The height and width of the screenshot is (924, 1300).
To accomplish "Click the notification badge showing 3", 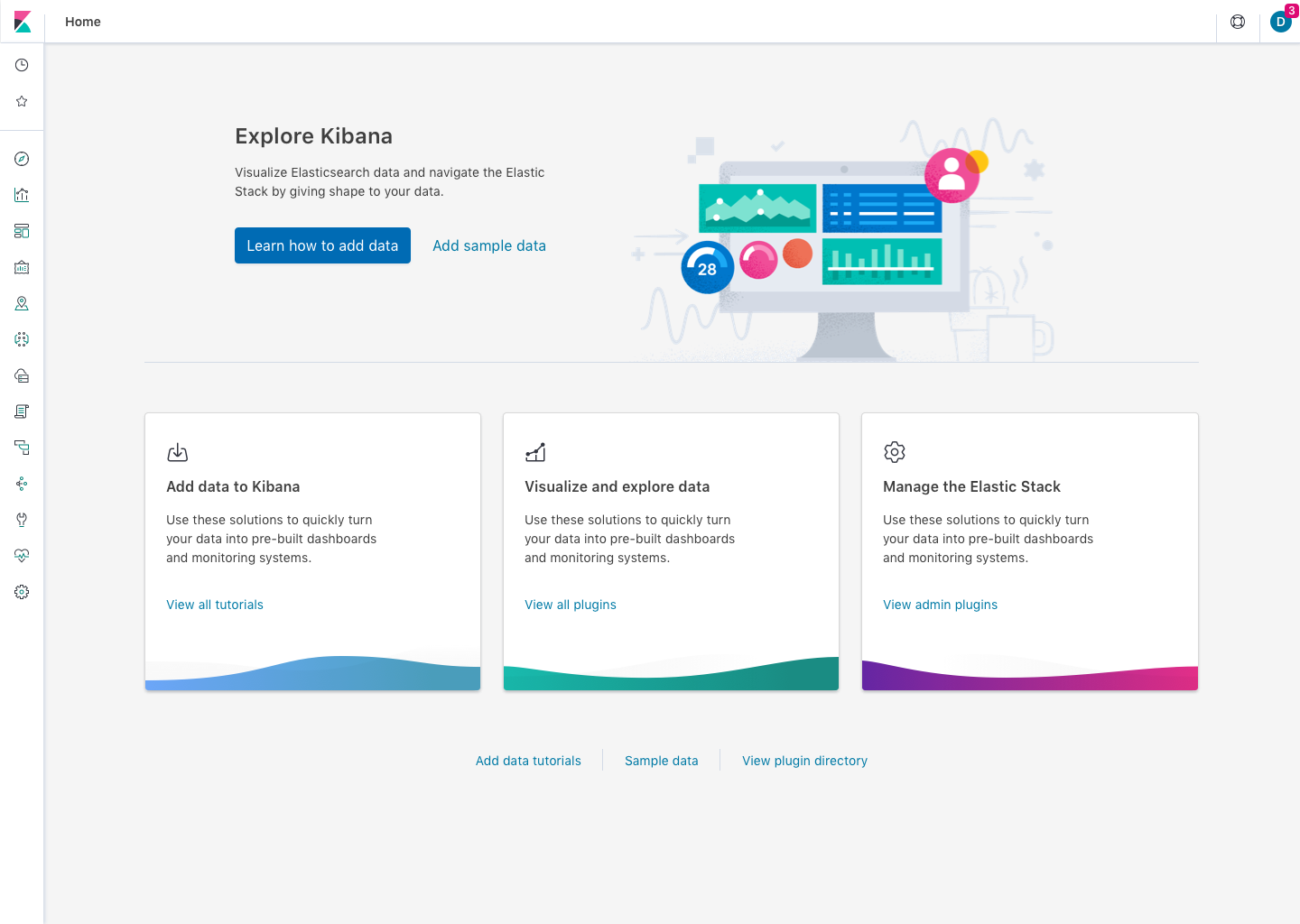I will [1292, 10].
